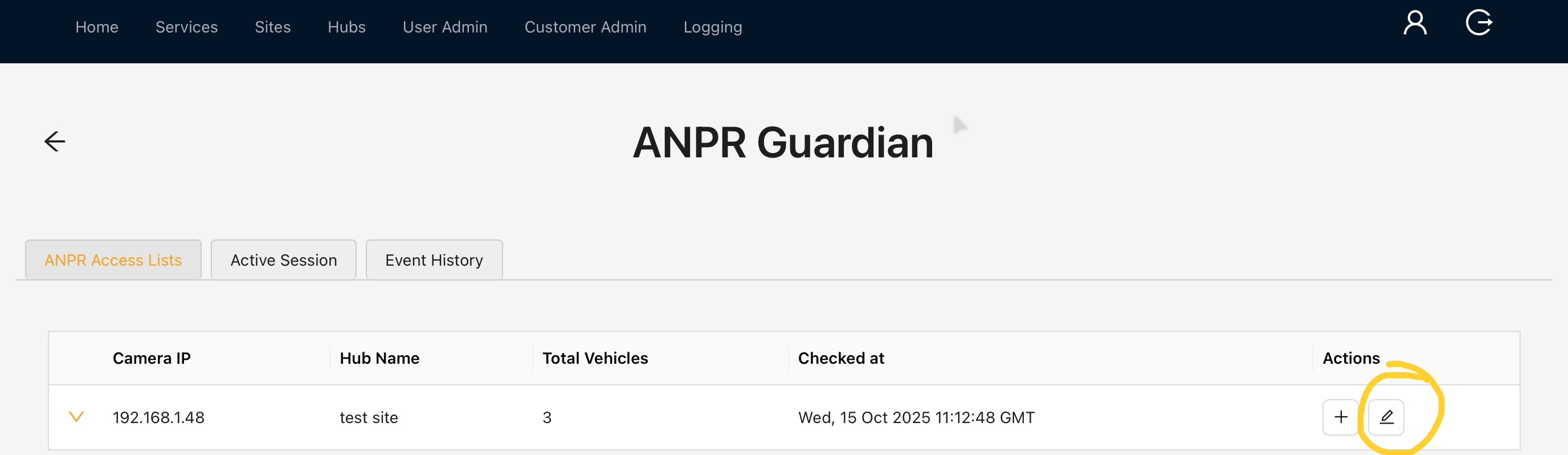Open User Admin in navigation
Viewport: 1568px width, 455px height.
(x=445, y=27)
